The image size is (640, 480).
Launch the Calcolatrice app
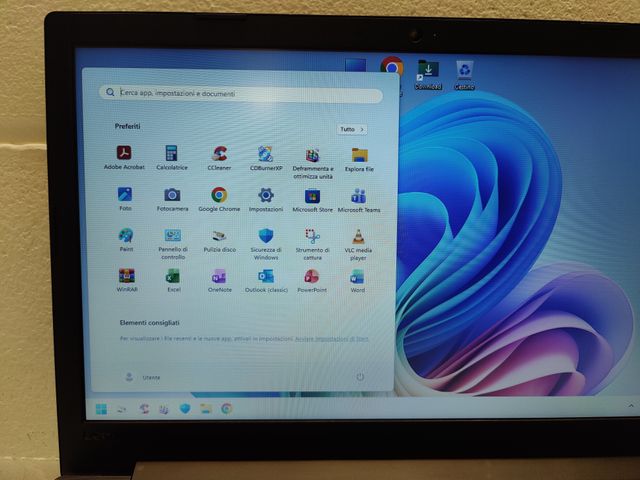171,157
